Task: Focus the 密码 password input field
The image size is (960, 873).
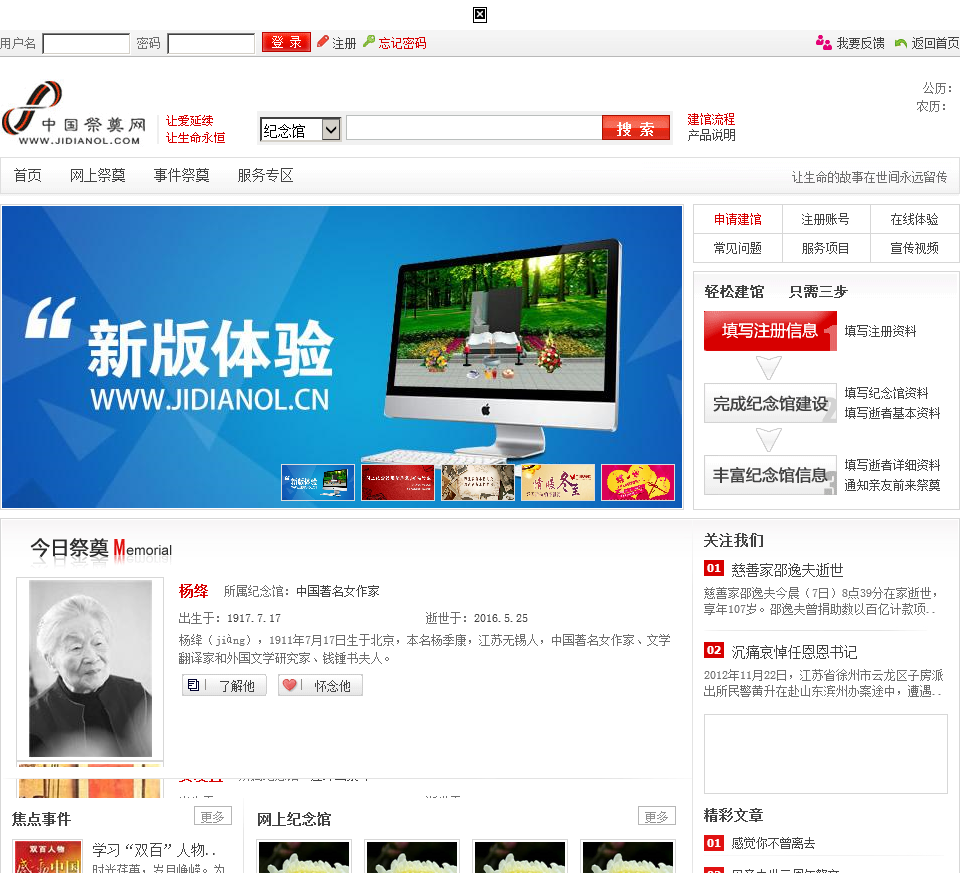Action: pyautogui.click(x=211, y=43)
